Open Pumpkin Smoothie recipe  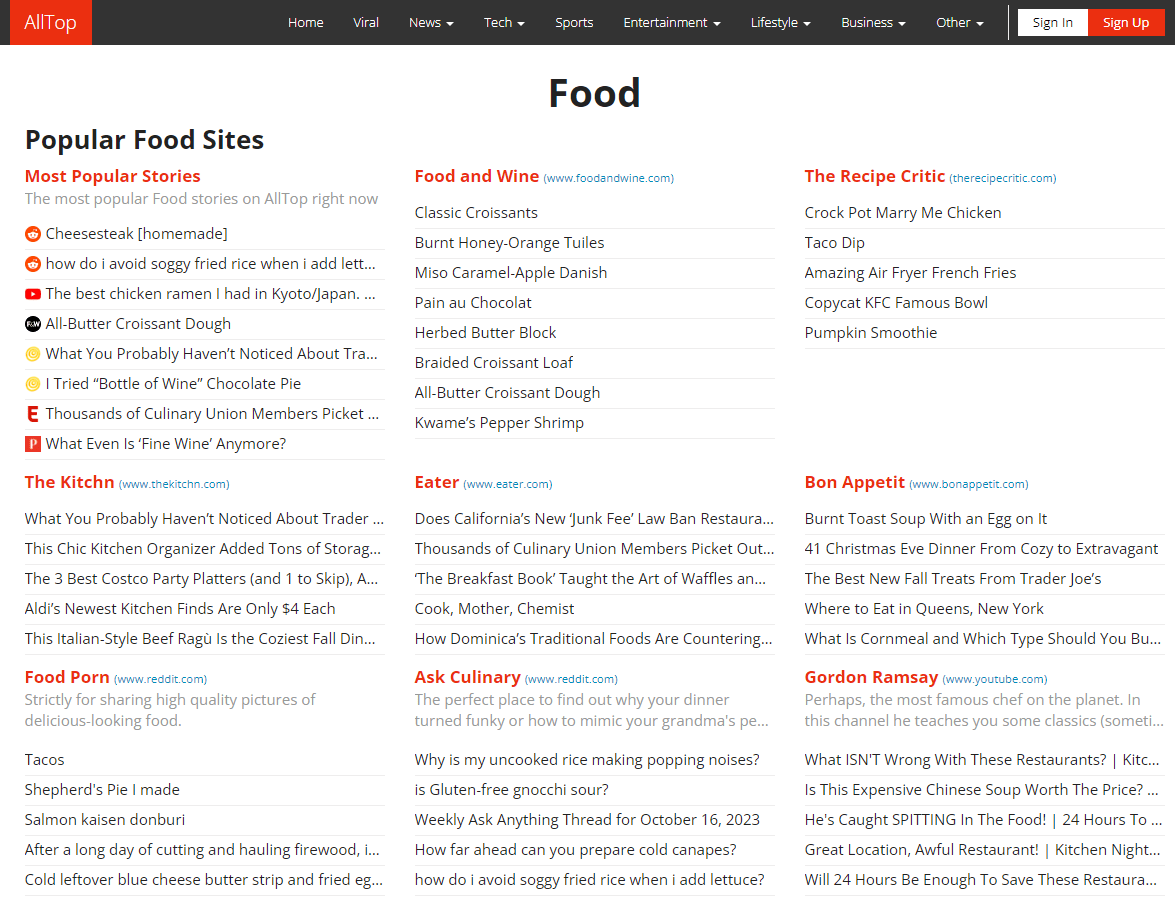click(871, 333)
